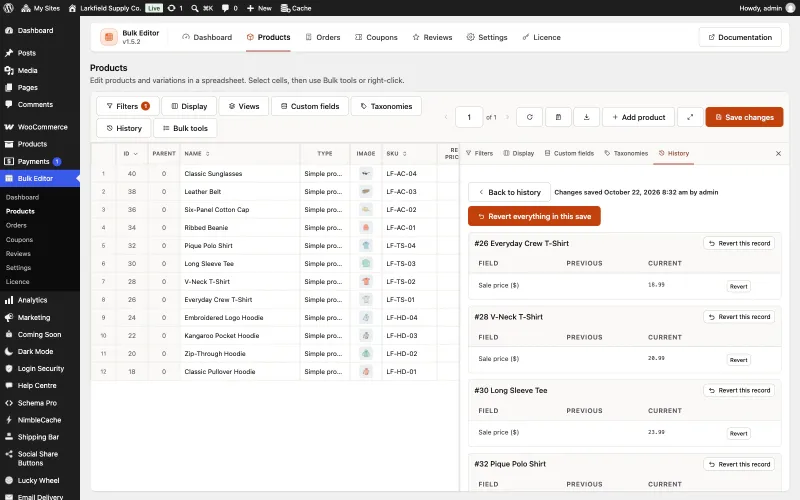Close the History side panel
This screenshot has width=800, height=500.
(778, 154)
